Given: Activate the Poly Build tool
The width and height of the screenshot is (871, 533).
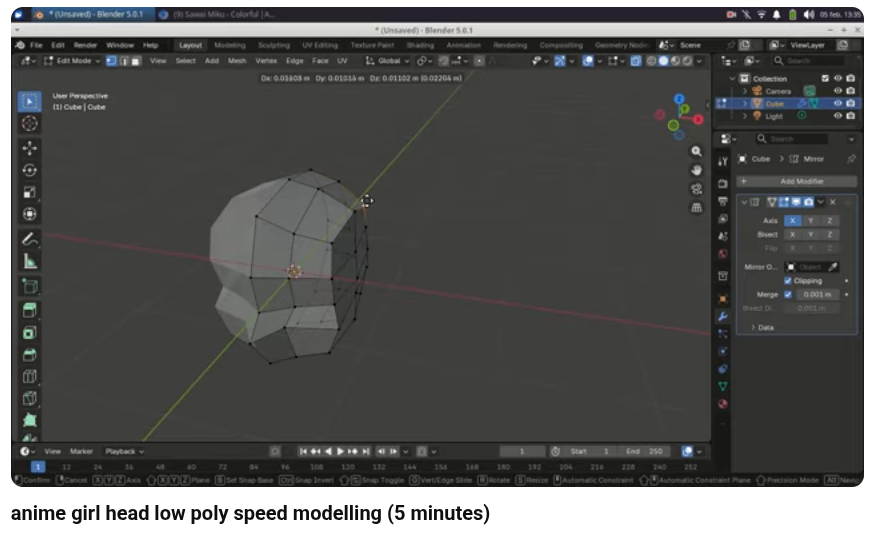Looking at the screenshot, I should pos(30,420).
